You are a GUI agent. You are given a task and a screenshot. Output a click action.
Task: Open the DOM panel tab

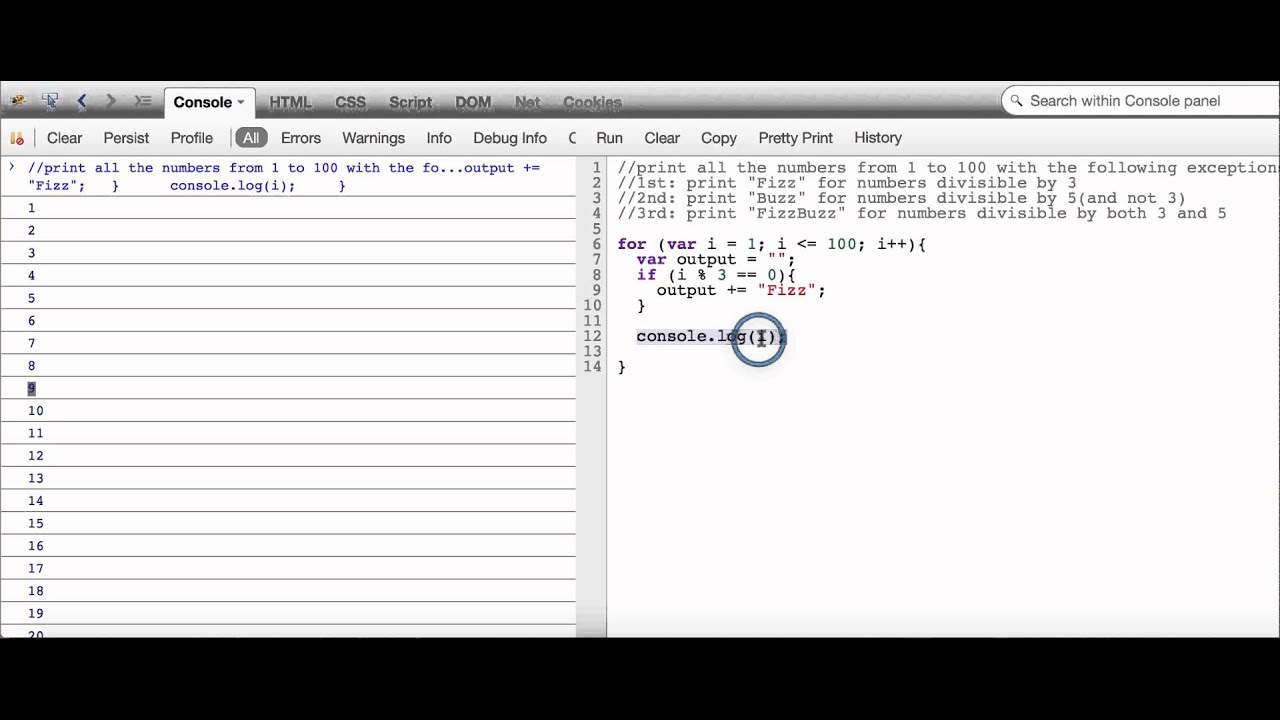tap(473, 102)
